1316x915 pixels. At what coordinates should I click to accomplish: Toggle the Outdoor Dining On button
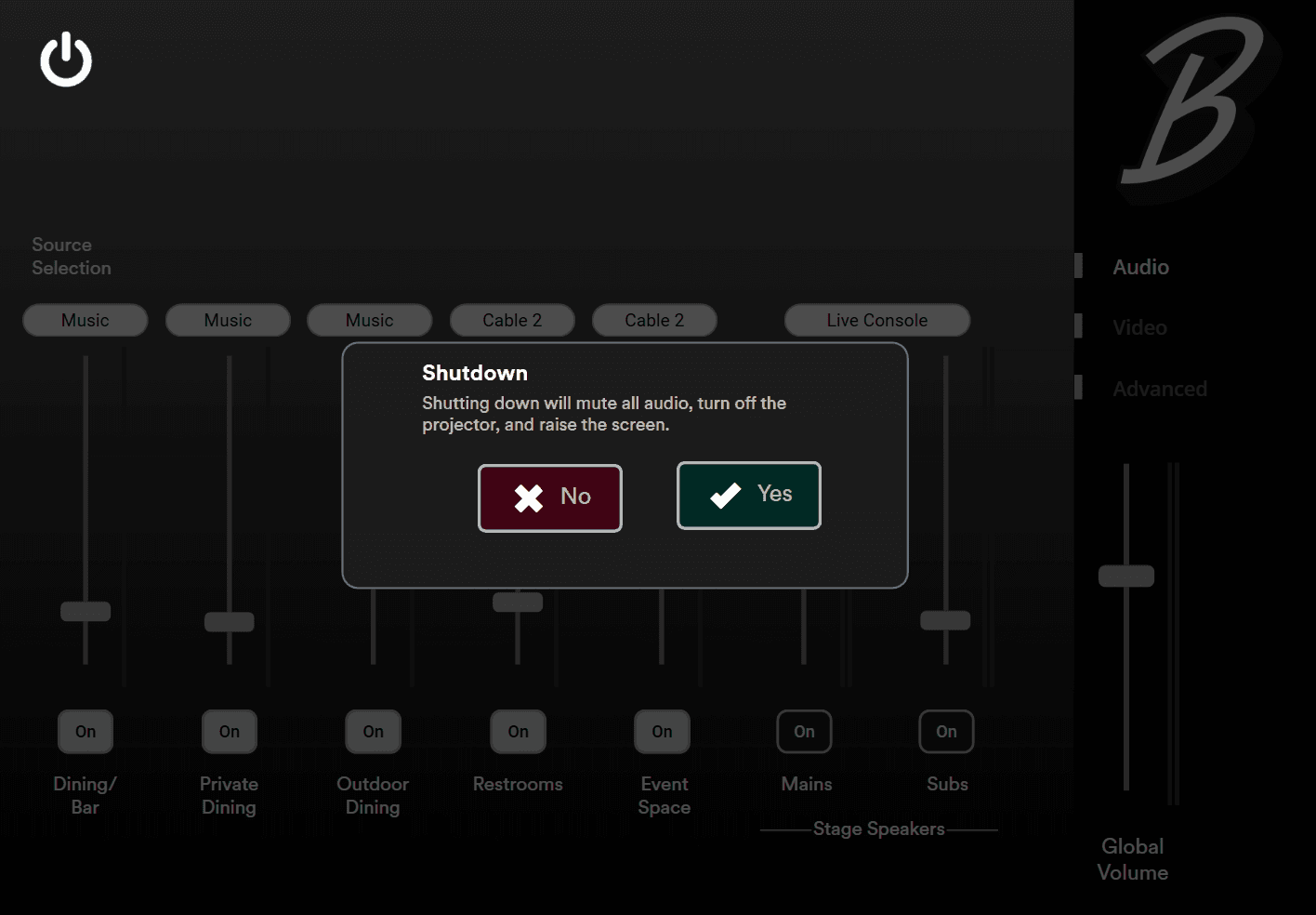374,732
